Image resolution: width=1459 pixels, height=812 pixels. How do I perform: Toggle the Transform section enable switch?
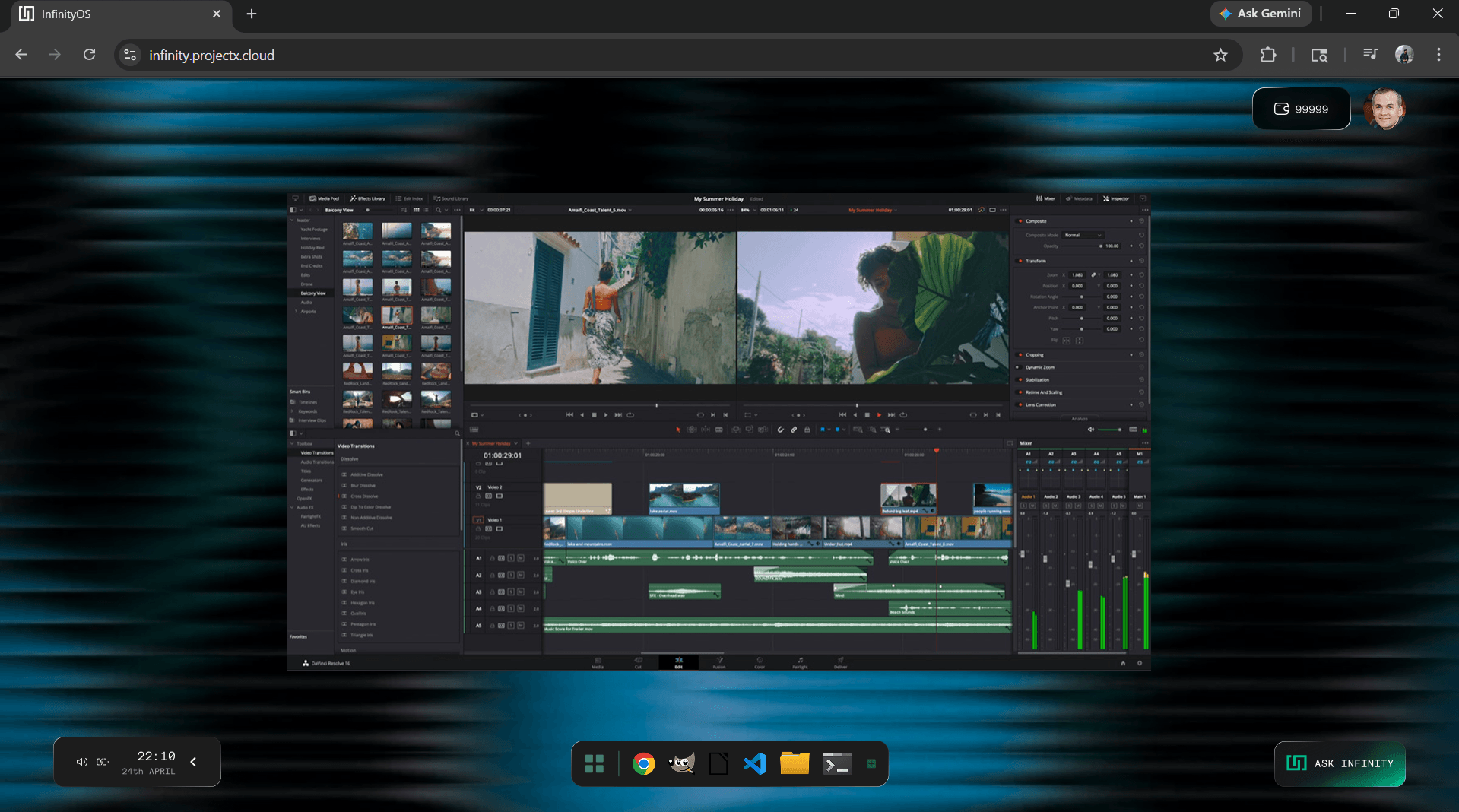1019,261
